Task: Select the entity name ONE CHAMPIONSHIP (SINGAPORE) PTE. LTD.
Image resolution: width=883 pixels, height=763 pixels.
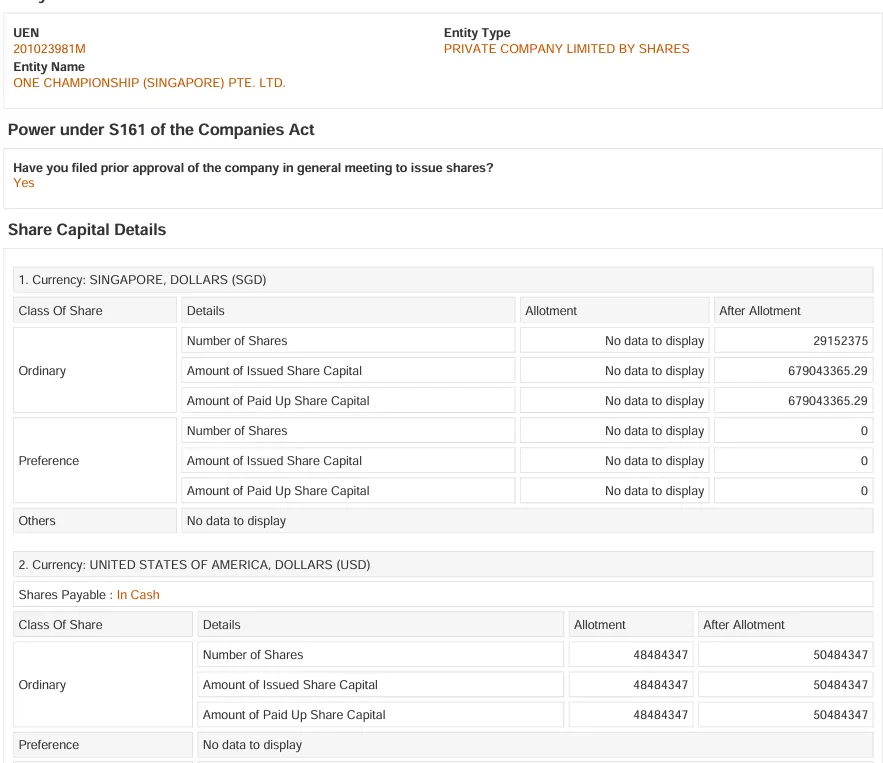Action: (149, 83)
